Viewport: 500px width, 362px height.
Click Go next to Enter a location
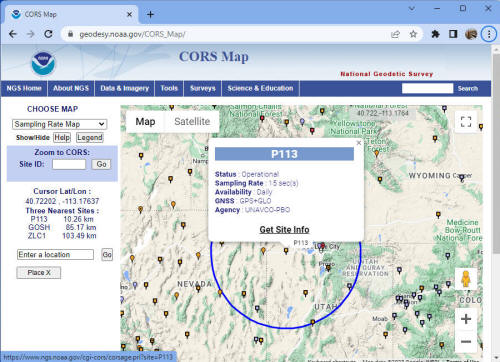point(107,255)
